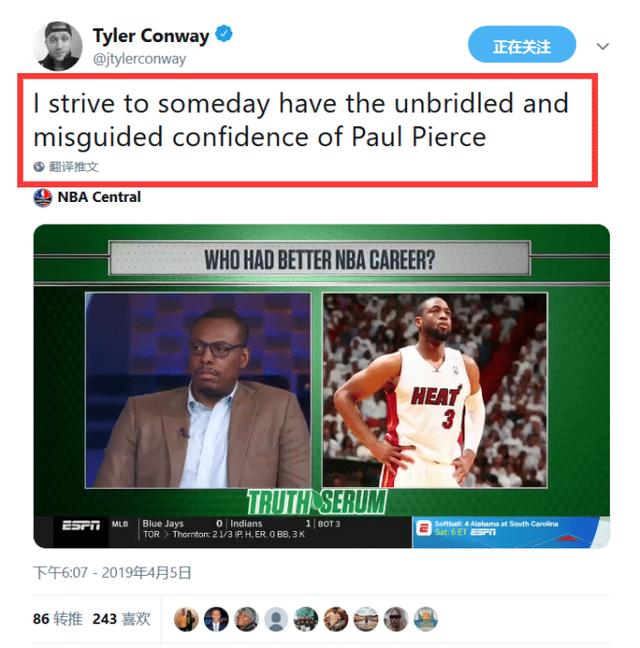Open Tyler Conway's profile avatar
This screenshot has height=648, width=640.
pos(58,46)
